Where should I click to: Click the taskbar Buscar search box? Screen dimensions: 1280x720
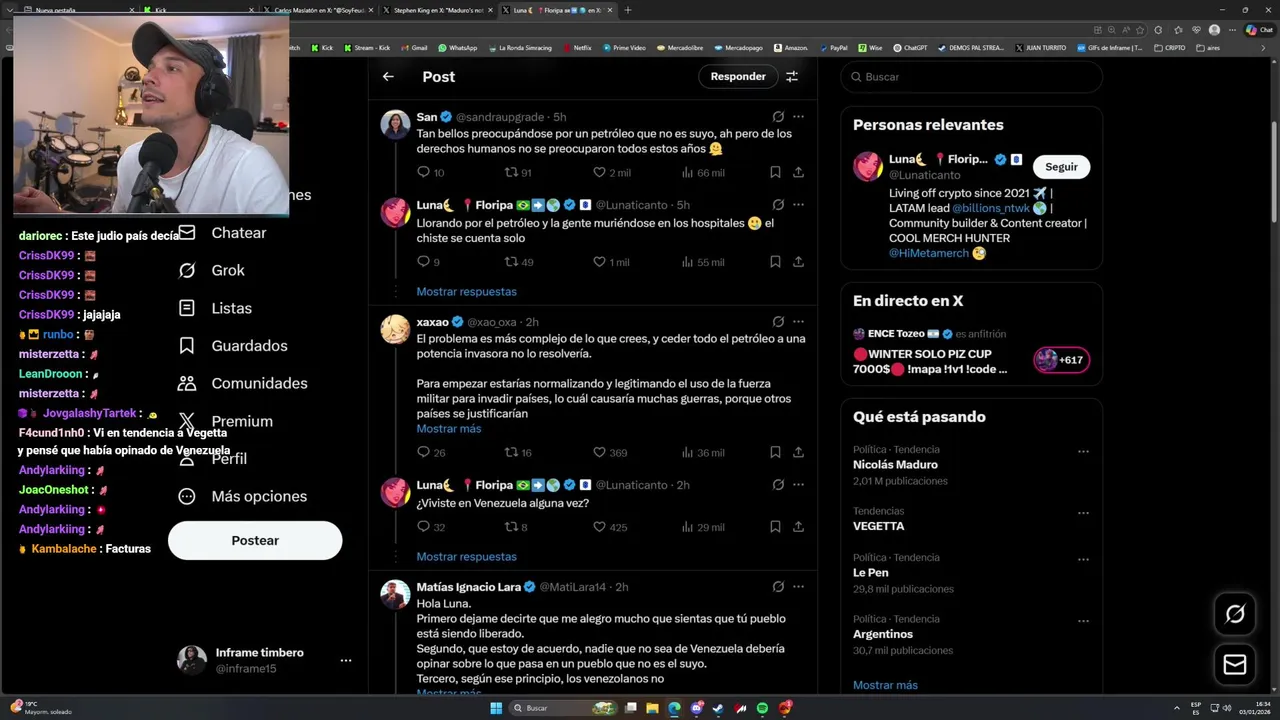(x=565, y=708)
